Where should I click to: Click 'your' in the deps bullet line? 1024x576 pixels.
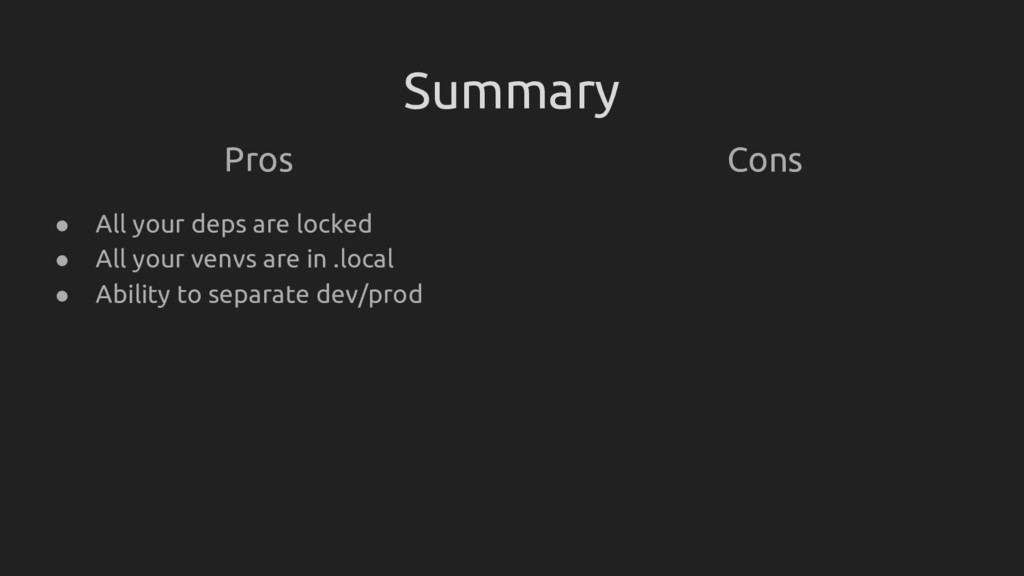pyautogui.click(x=159, y=225)
